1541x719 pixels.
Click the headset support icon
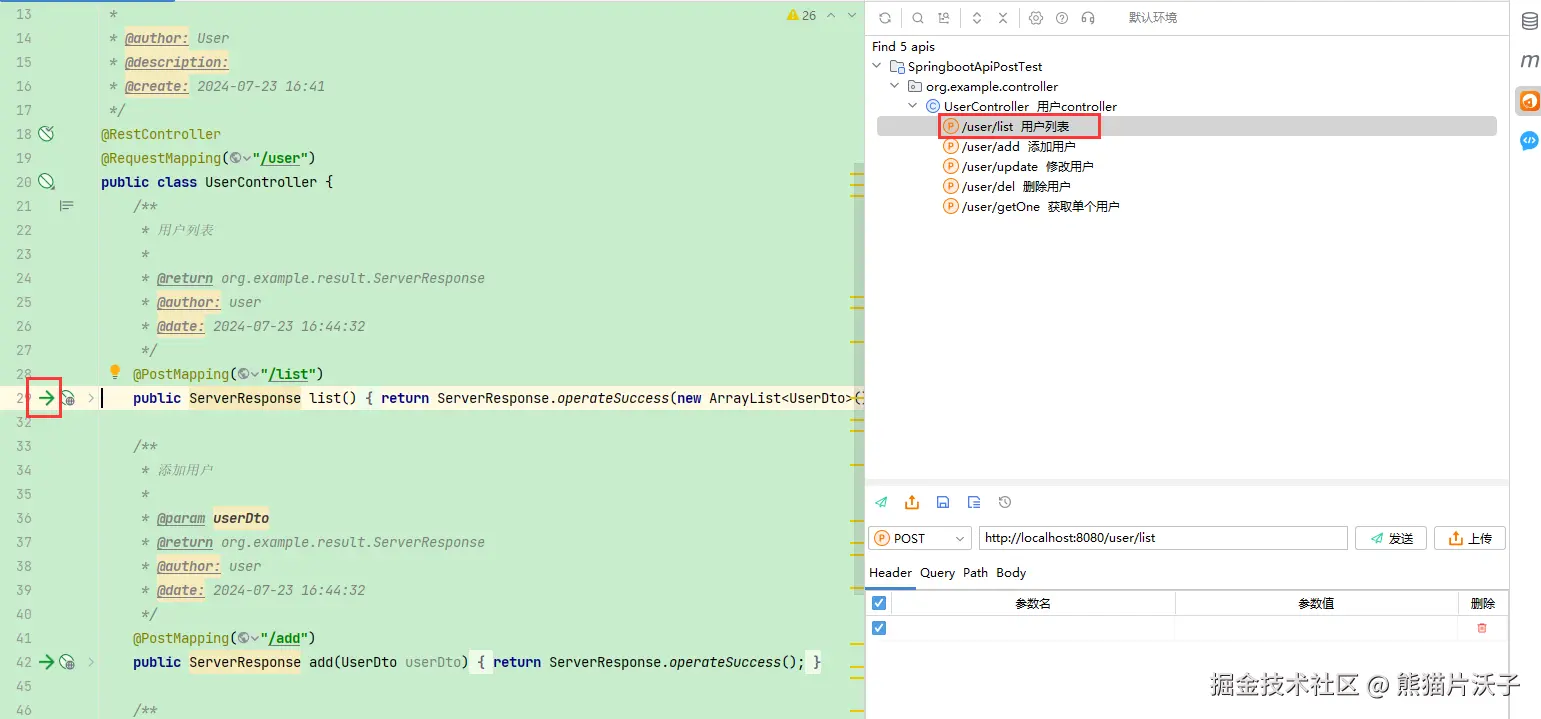[1088, 18]
